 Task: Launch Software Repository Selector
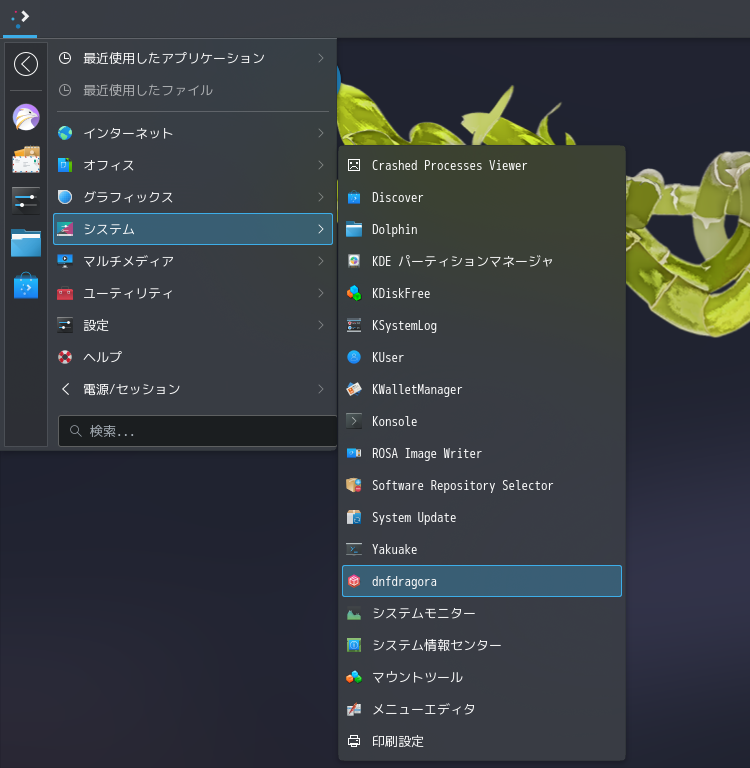pos(482,485)
